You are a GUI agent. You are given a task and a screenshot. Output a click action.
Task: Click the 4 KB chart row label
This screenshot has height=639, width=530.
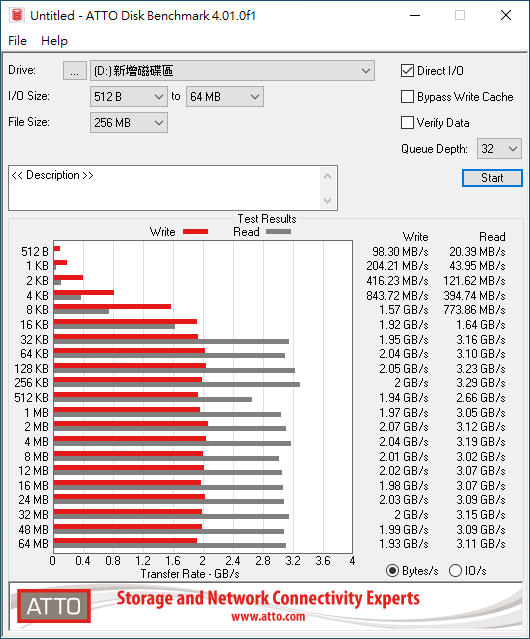click(37, 296)
